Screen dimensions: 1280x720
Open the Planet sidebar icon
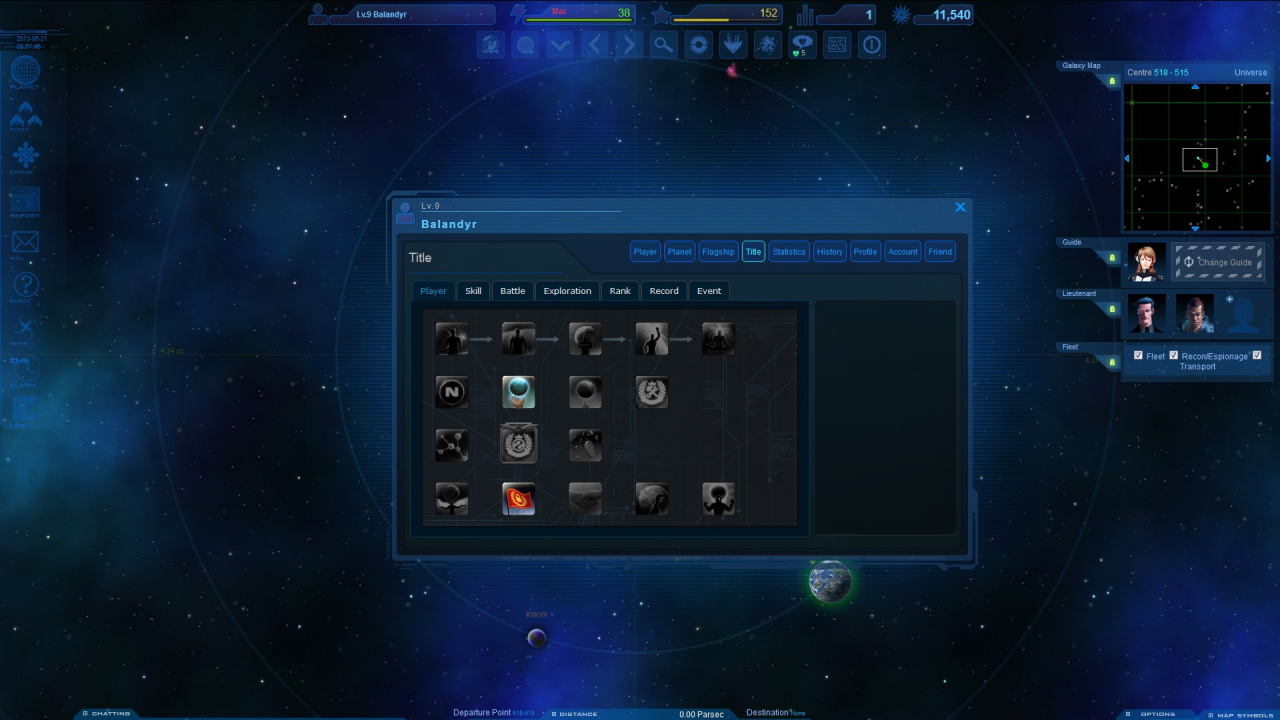[25, 72]
